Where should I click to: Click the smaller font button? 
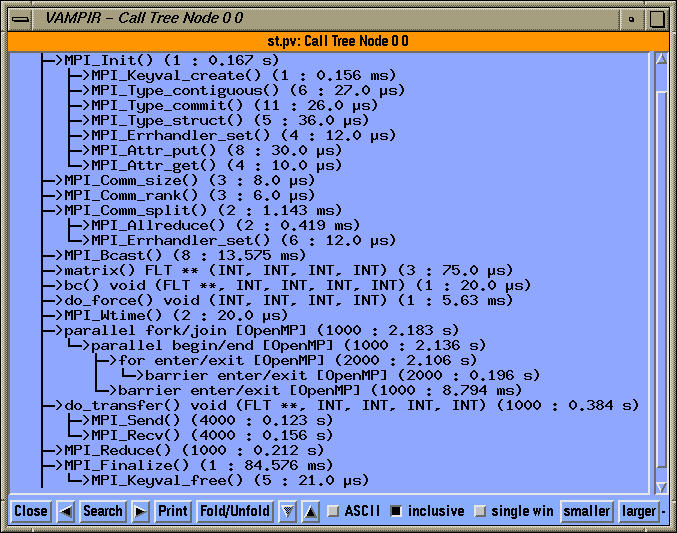click(x=586, y=511)
